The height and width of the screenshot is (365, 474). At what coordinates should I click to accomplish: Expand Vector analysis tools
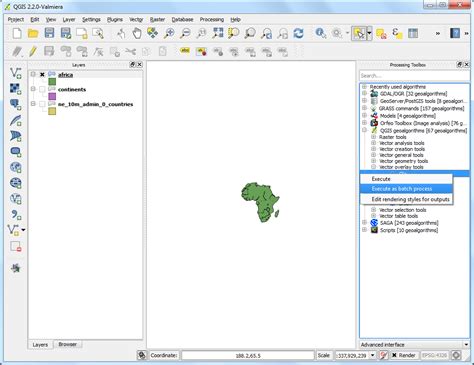click(373, 143)
